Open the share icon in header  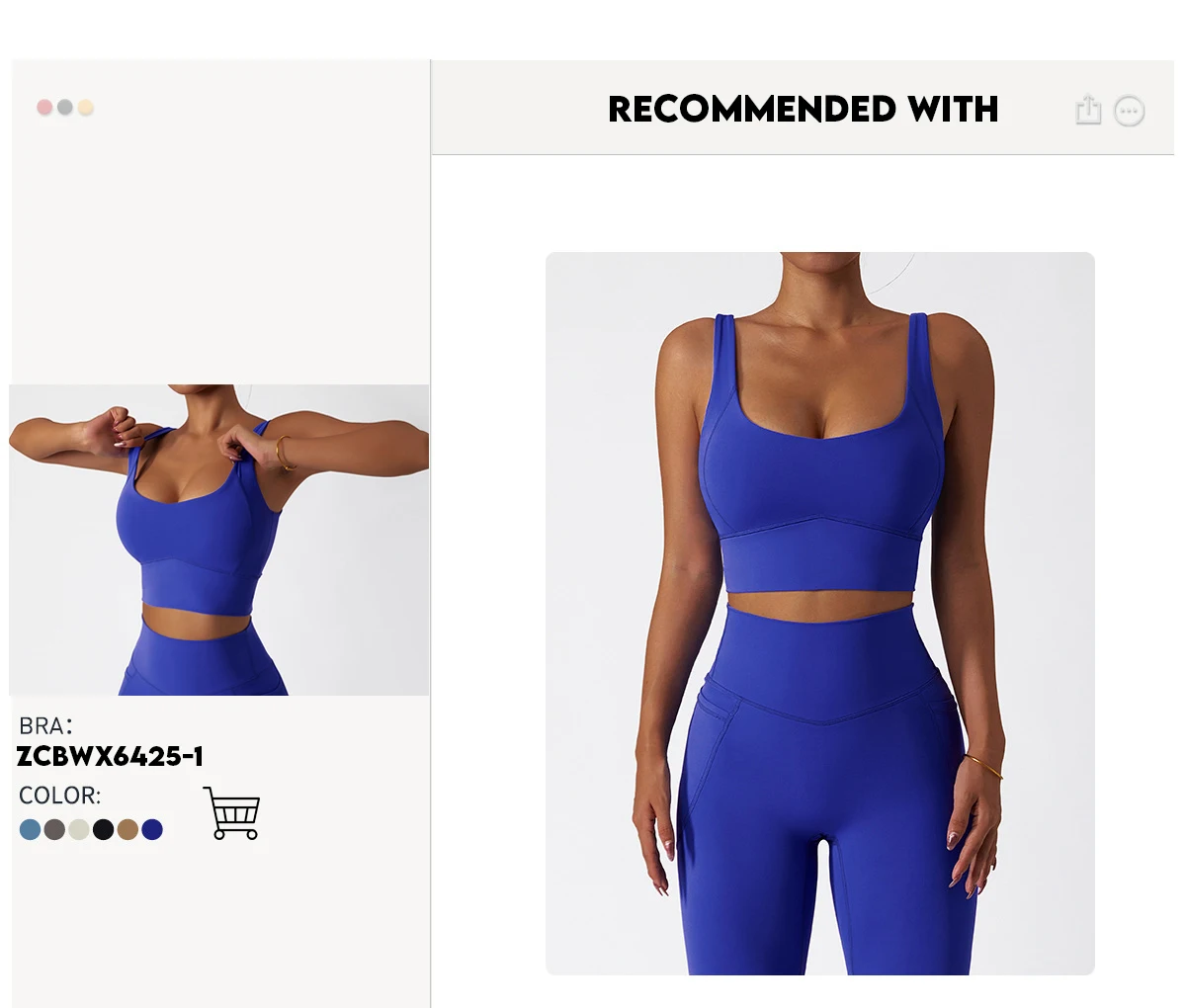pos(1088,110)
